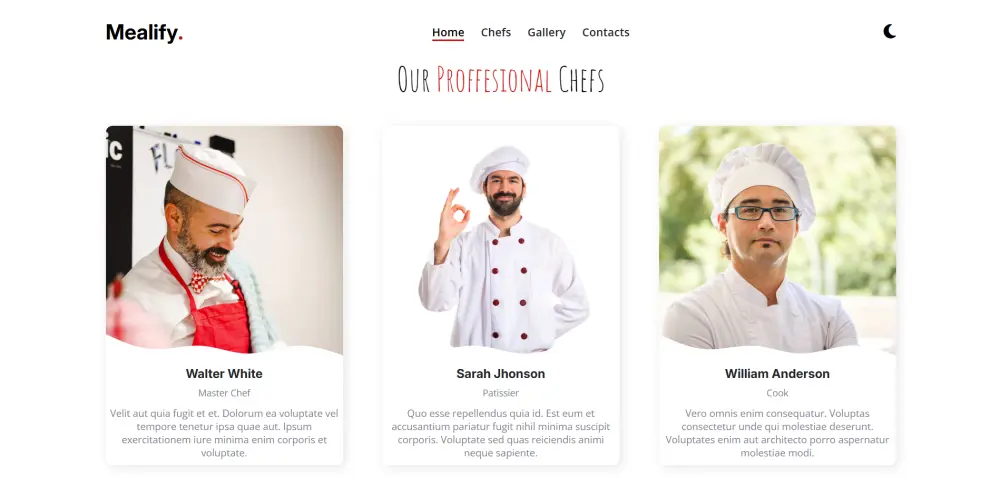Click the Master Chef role label

tap(224, 393)
